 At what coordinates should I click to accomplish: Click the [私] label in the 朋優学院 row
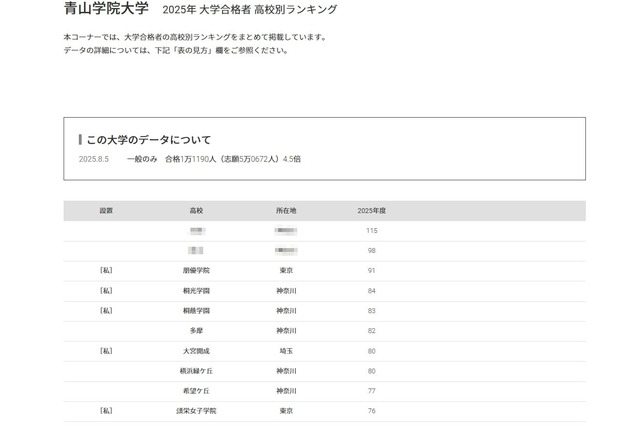pyautogui.click(x=106, y=271)
